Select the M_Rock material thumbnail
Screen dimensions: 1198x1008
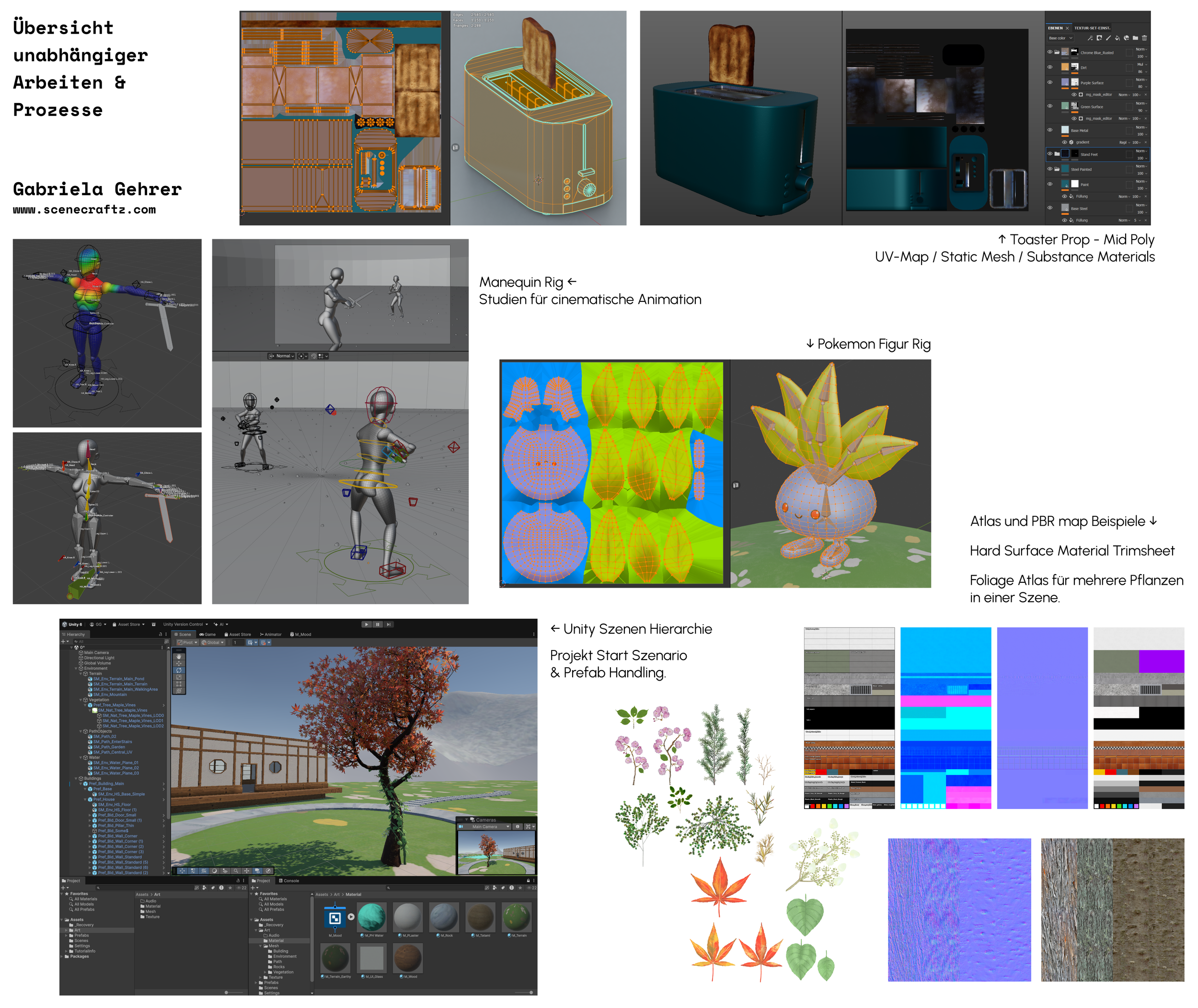pos(444,917)
